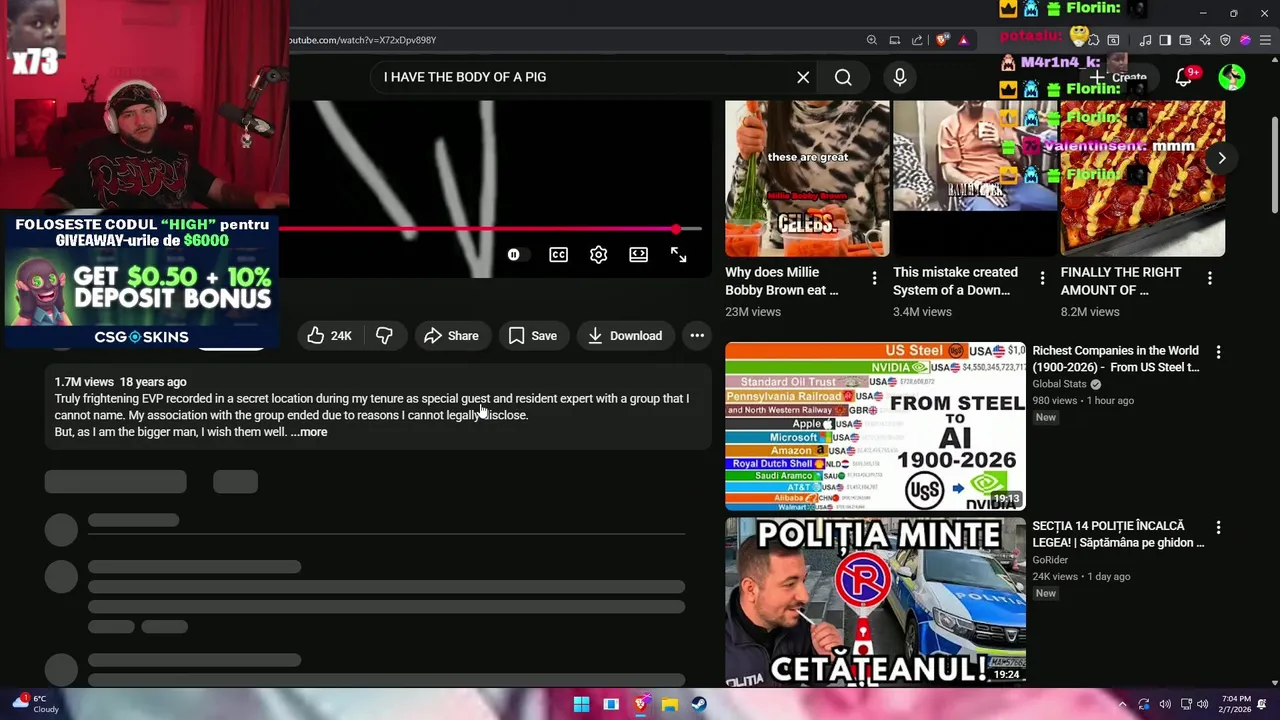Click the browser address bar URL
This screenshot has width=1280, height=720.
pyautogui.click(x=362, y=40)
